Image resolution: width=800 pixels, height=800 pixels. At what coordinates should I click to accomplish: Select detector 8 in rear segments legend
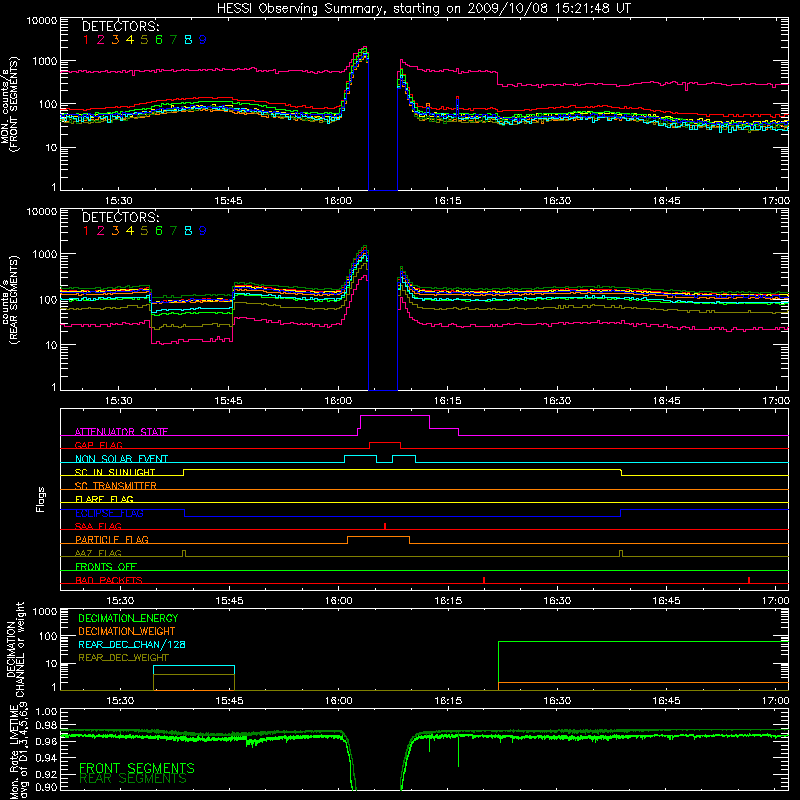click(x=188, y=231)
